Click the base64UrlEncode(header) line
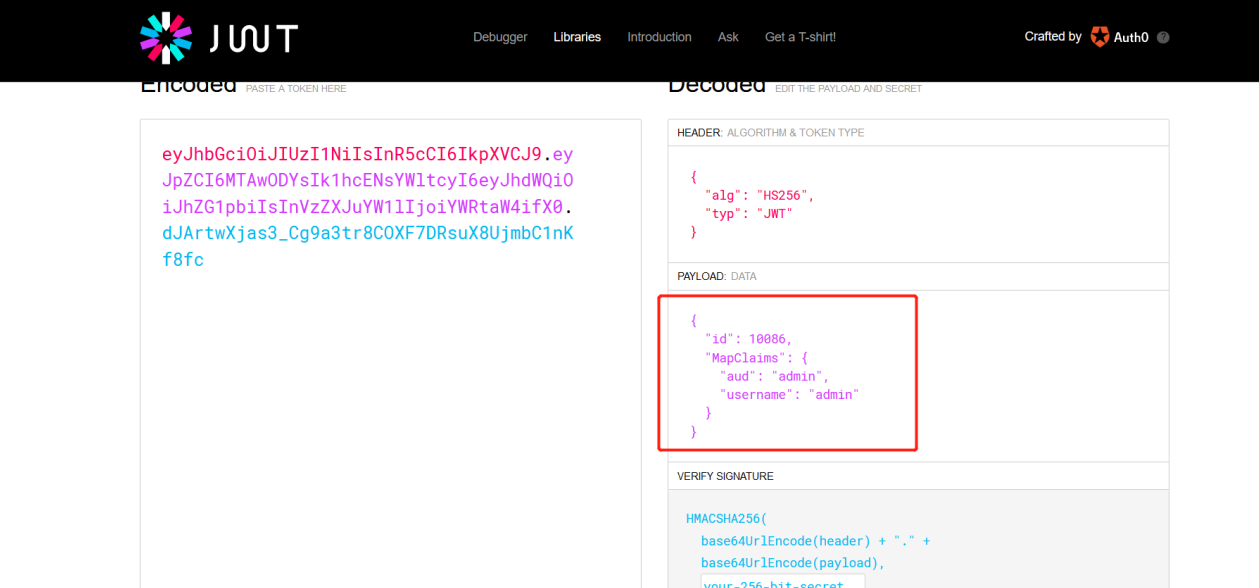1259x588 pixels. pos(816,541)
